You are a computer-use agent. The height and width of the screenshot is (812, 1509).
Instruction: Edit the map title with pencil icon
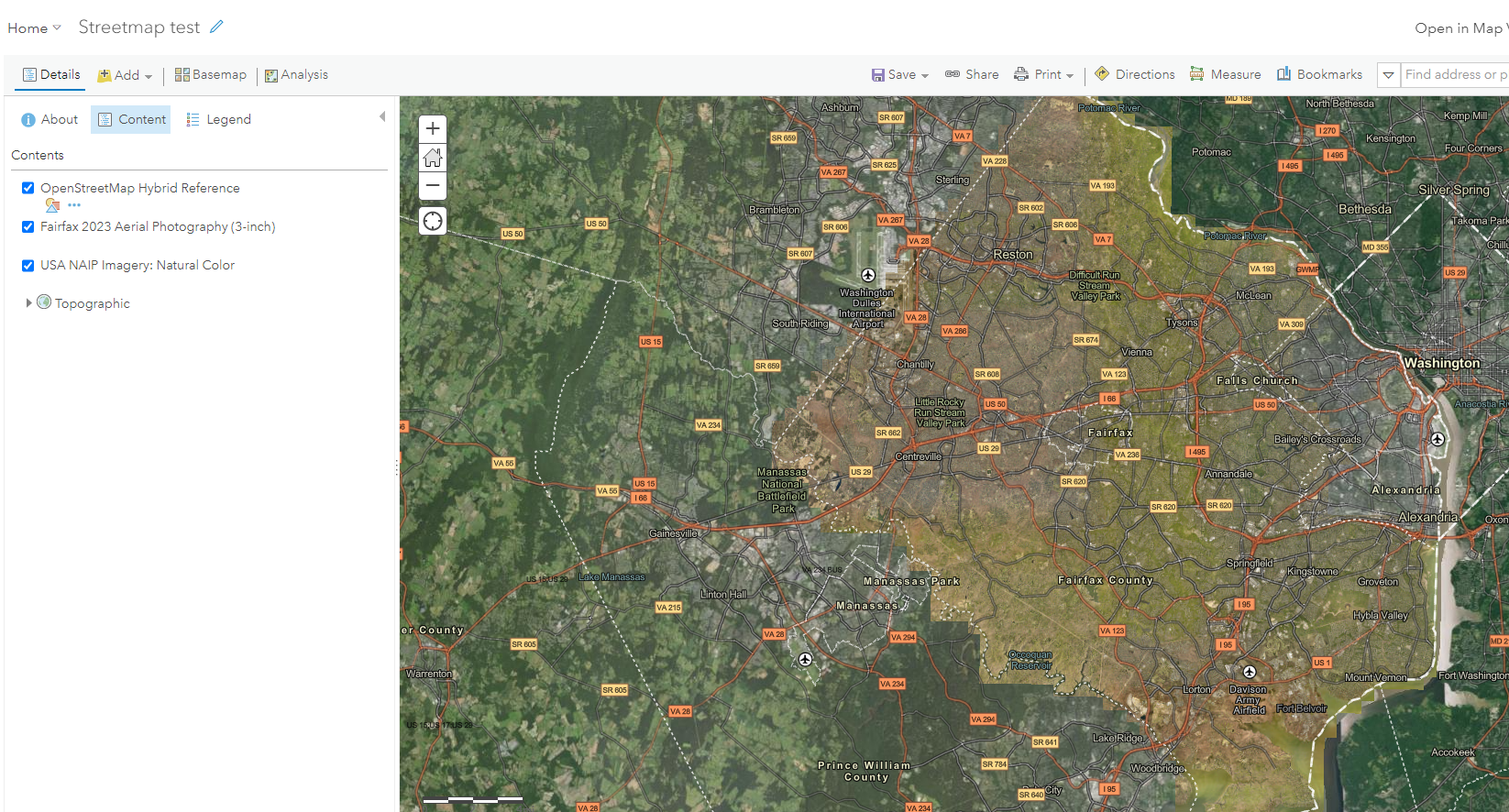tap(216, 27)
